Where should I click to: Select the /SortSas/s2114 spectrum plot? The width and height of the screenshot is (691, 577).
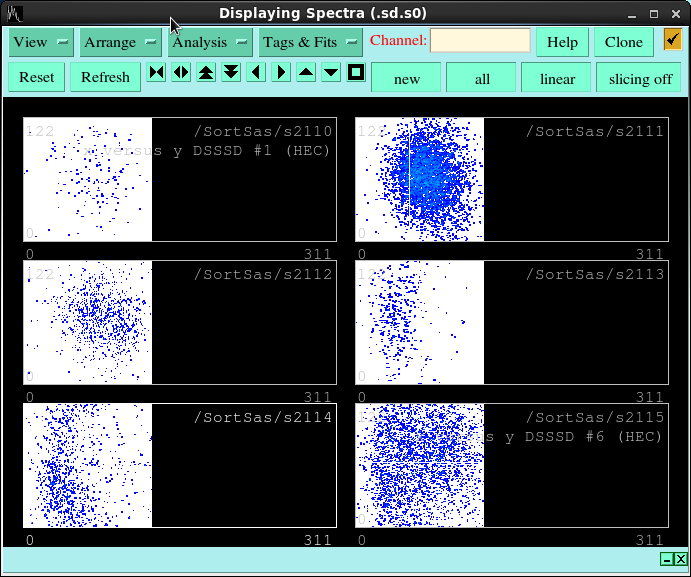pyautogui.click(x=180, y=465)
